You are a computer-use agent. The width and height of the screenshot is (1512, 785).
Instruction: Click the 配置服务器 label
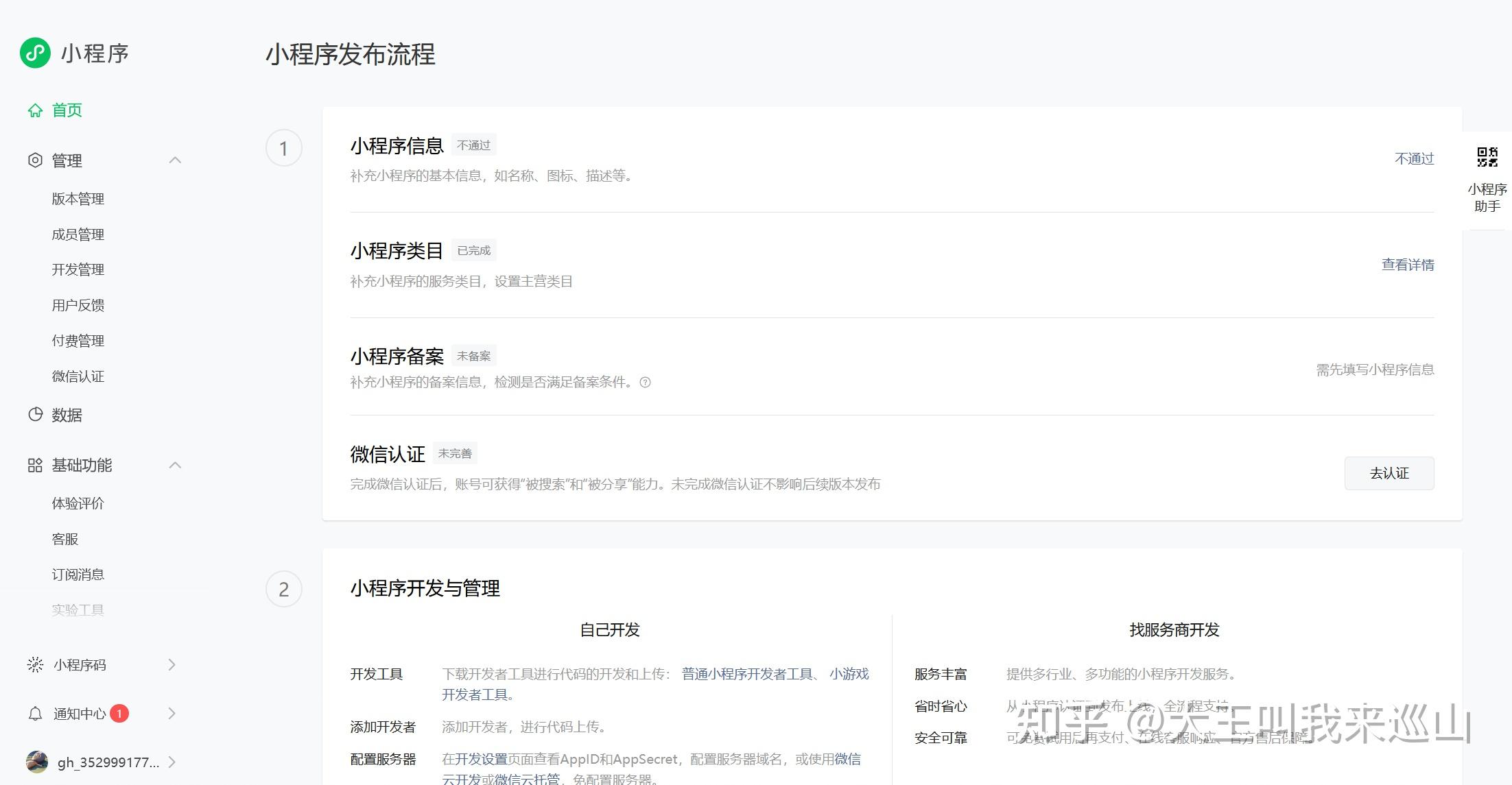(x=383, y=759)
